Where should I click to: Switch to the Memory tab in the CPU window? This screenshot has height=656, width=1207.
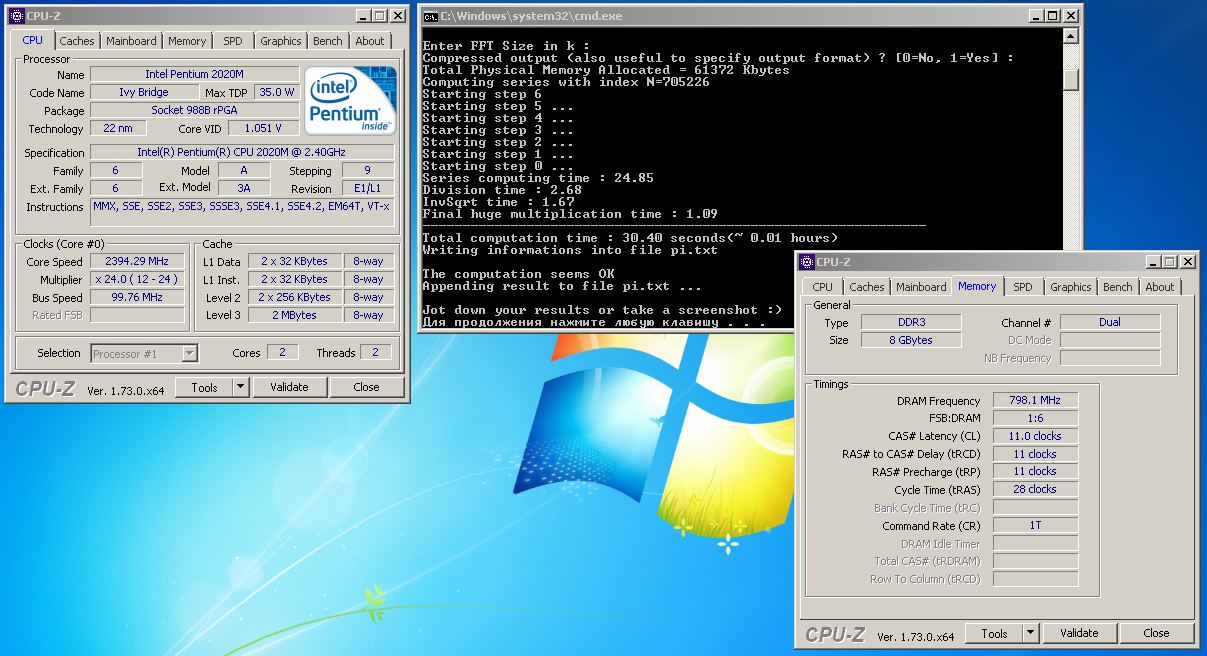[187, 41]
